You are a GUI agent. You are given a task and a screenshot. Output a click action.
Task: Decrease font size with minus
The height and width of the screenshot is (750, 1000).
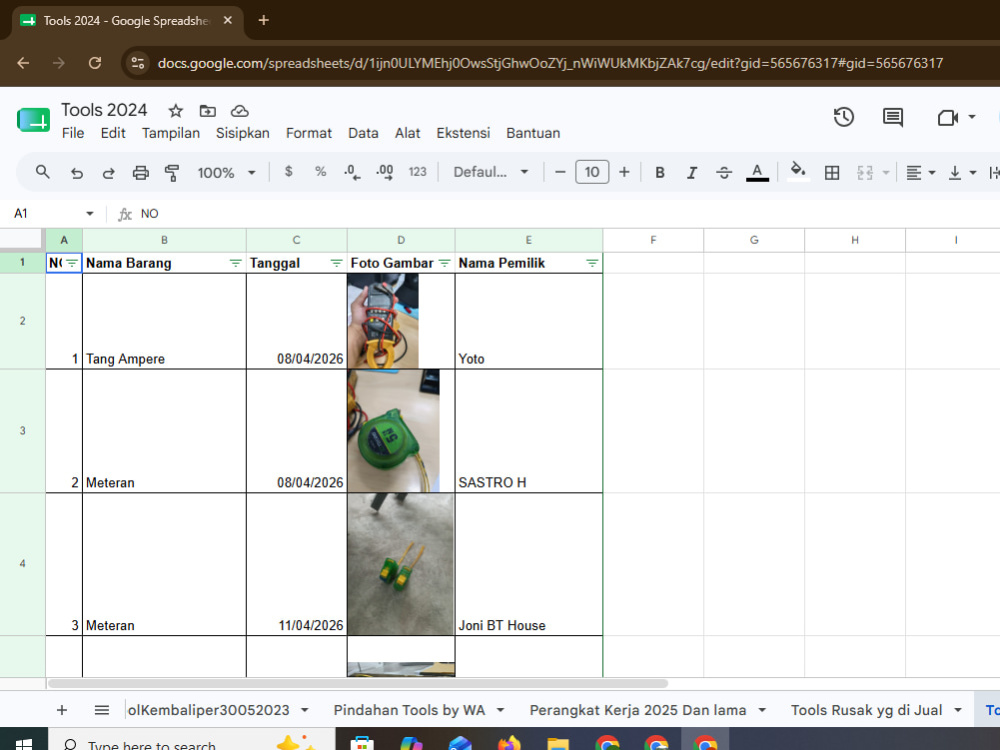pos(560,172)
